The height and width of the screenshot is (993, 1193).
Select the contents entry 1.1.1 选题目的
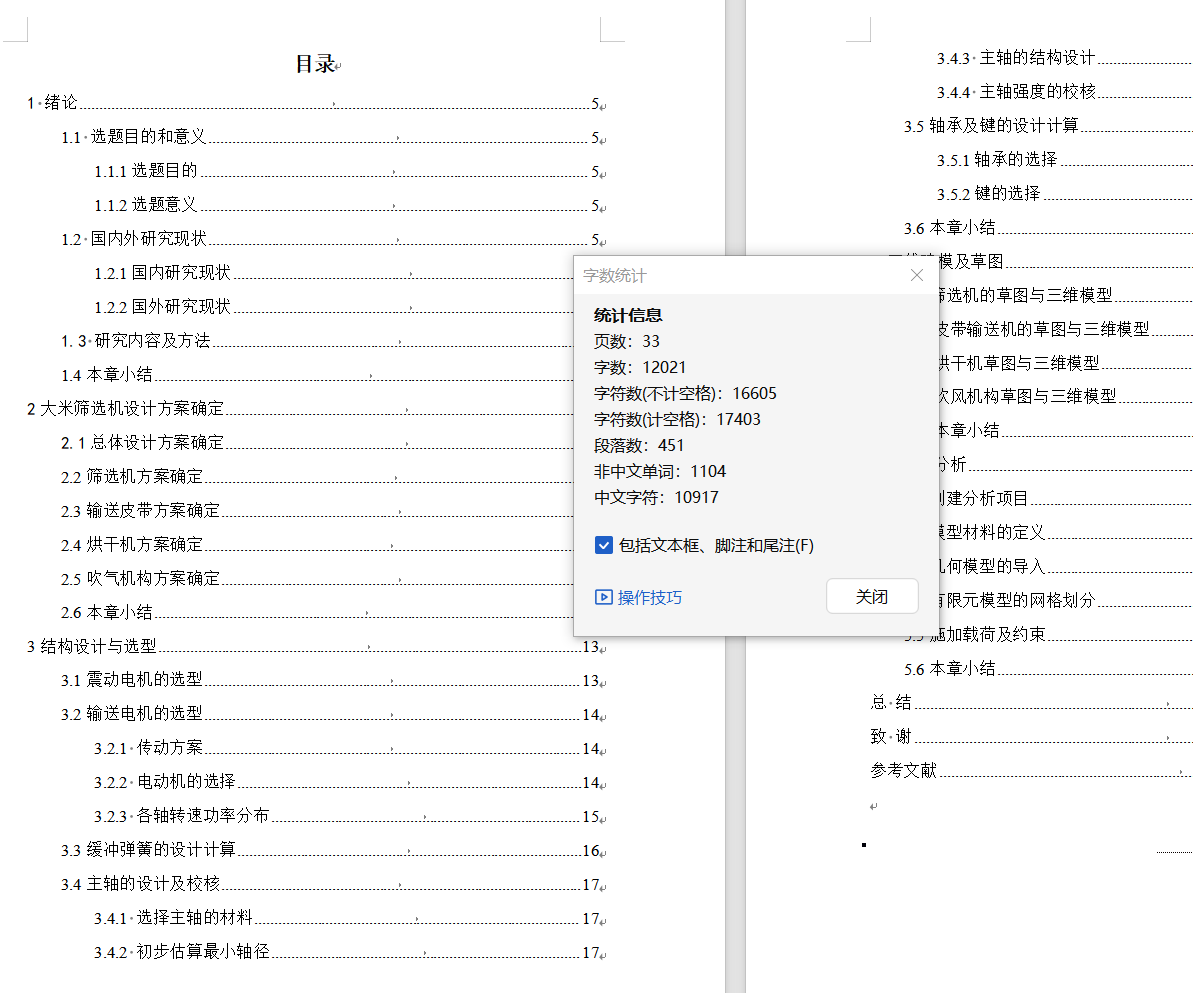click(x=351, y=171)
